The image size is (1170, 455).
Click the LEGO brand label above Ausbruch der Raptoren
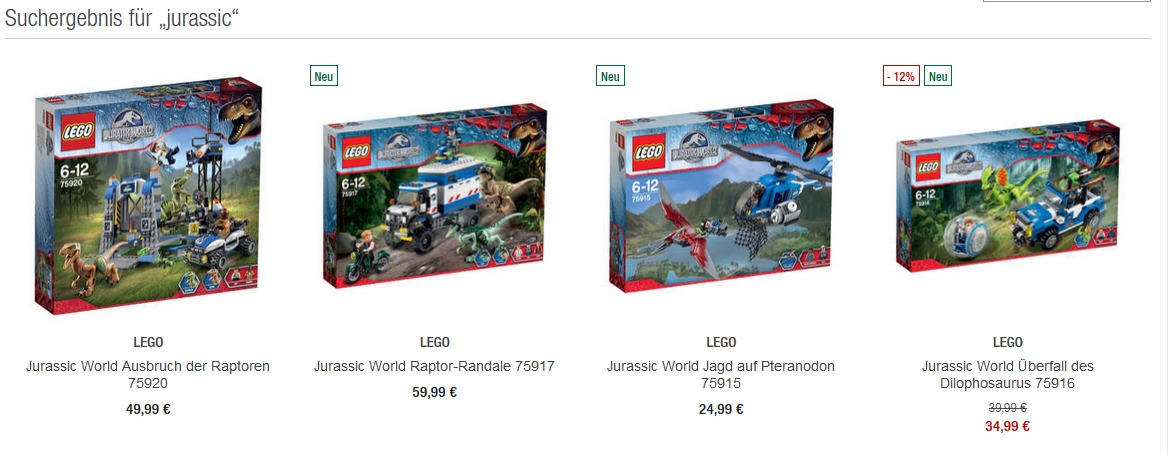point(148,342)
